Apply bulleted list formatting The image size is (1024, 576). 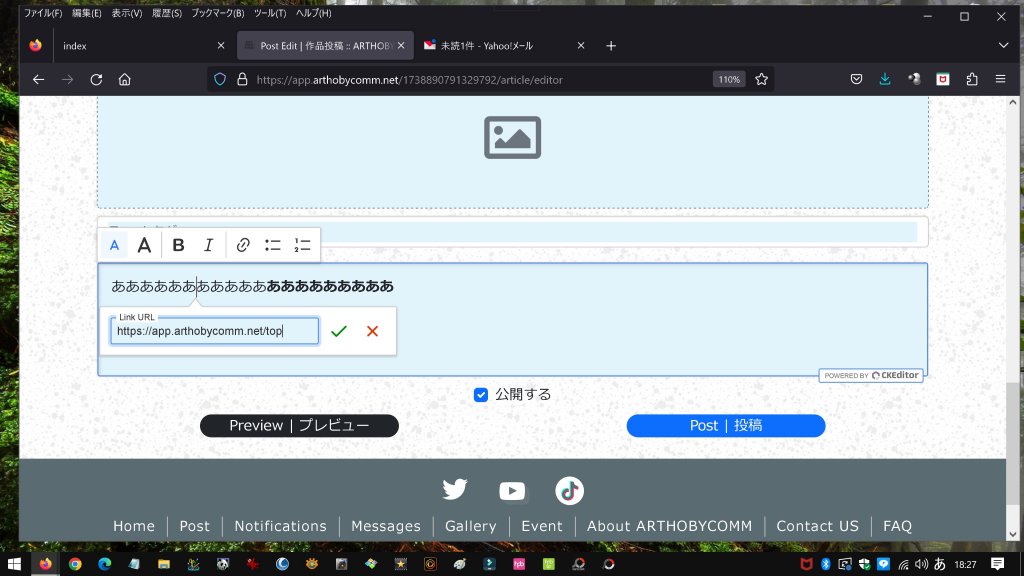(x=273, y=246)
